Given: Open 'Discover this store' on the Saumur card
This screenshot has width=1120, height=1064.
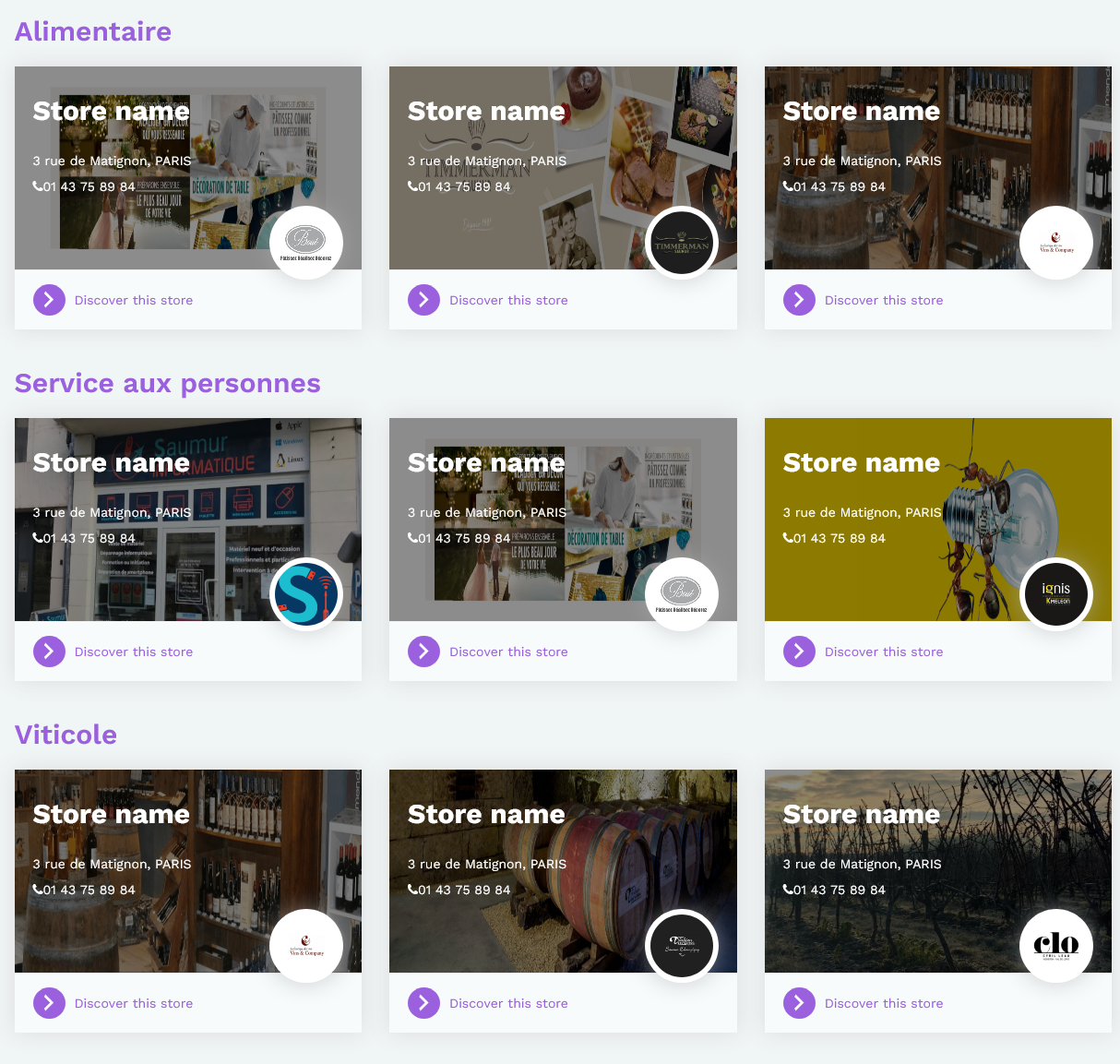Looking at the screenshot, I should pos(134,652).
